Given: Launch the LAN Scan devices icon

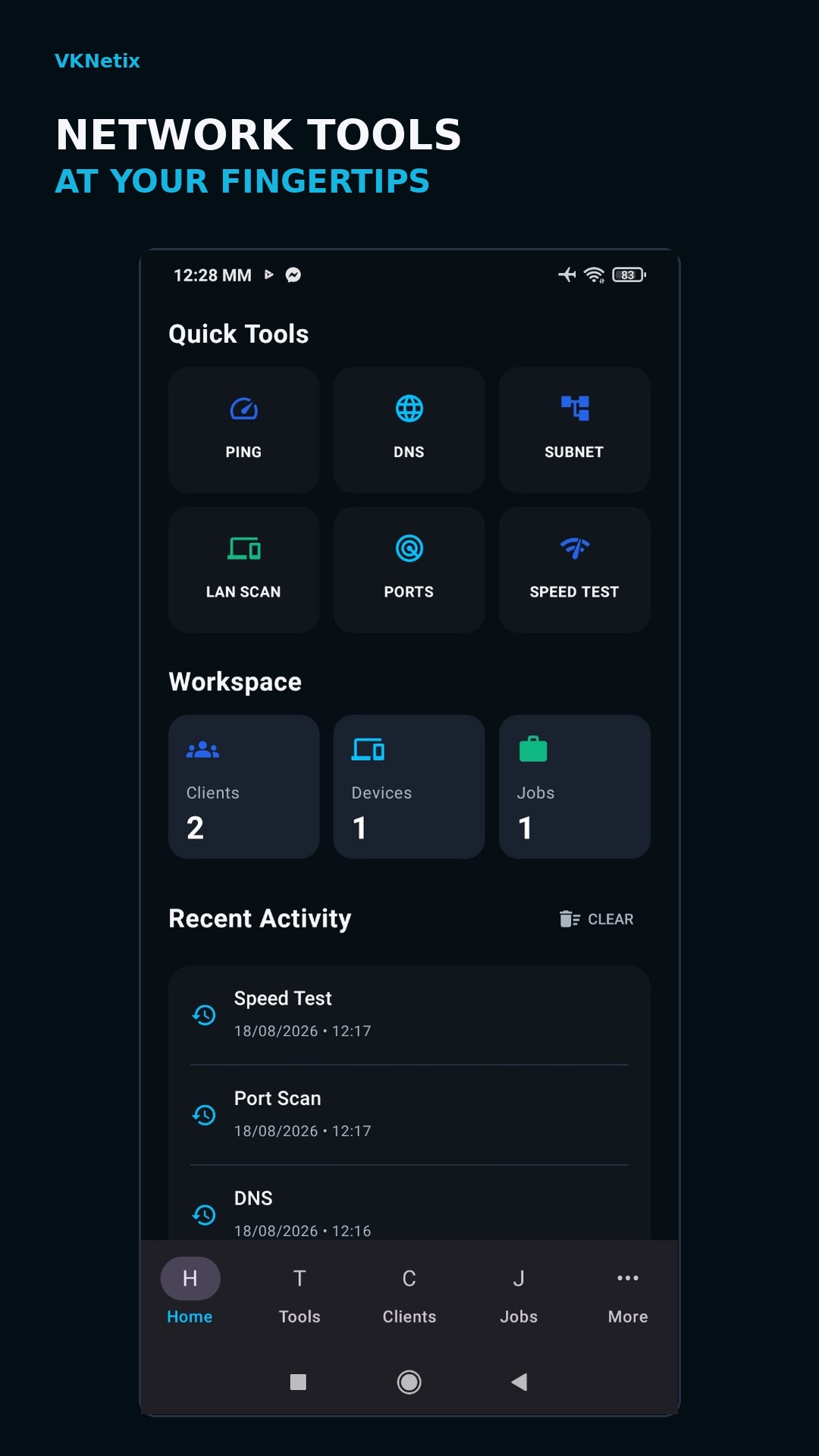Looking at the screenshot, I should (243, 548).
